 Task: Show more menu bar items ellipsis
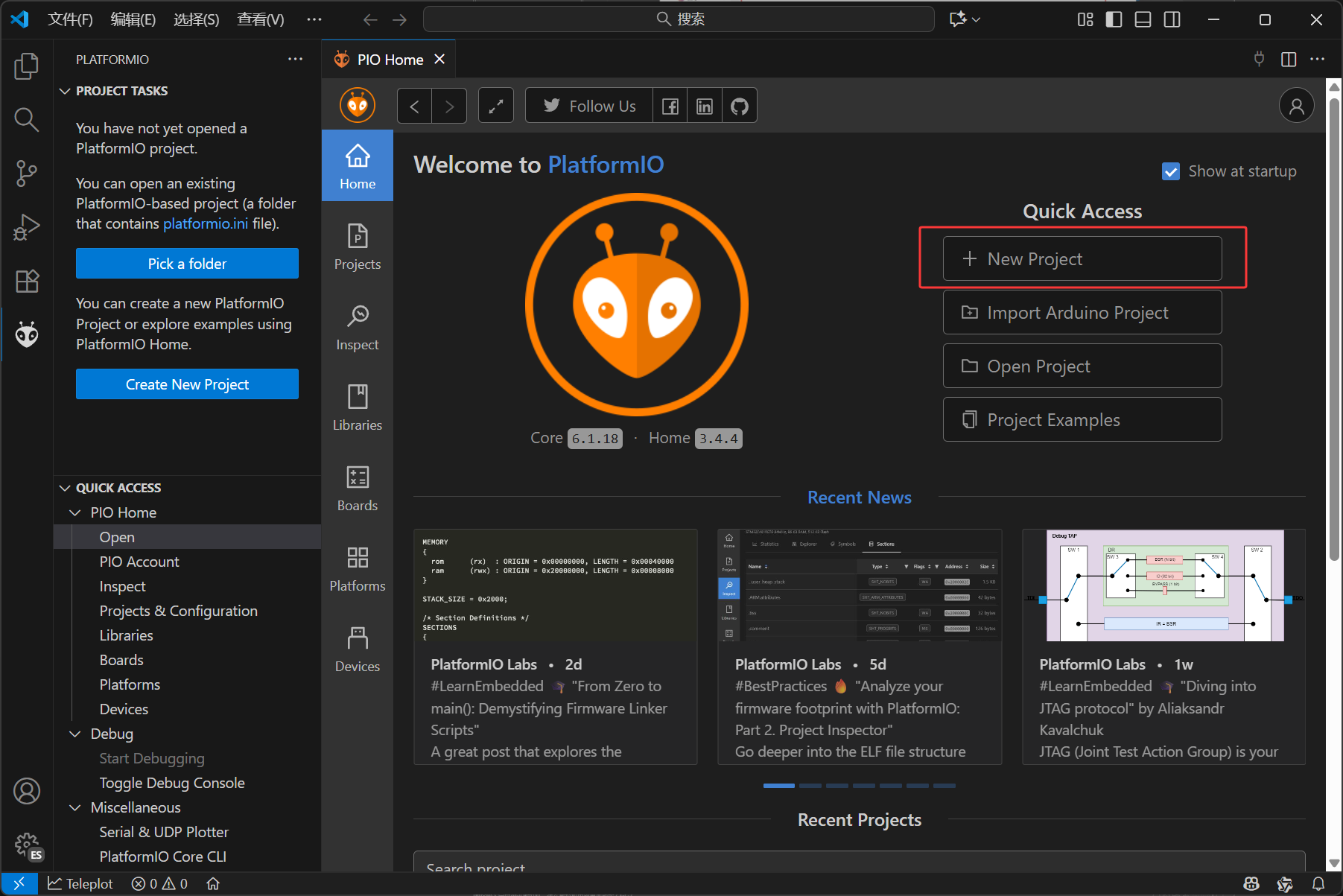coord(314,19)
